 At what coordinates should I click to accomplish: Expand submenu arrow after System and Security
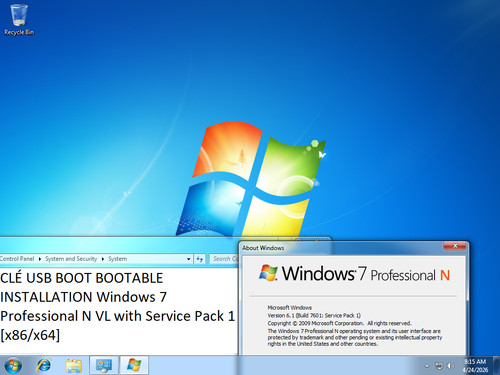tap(103, 259)
